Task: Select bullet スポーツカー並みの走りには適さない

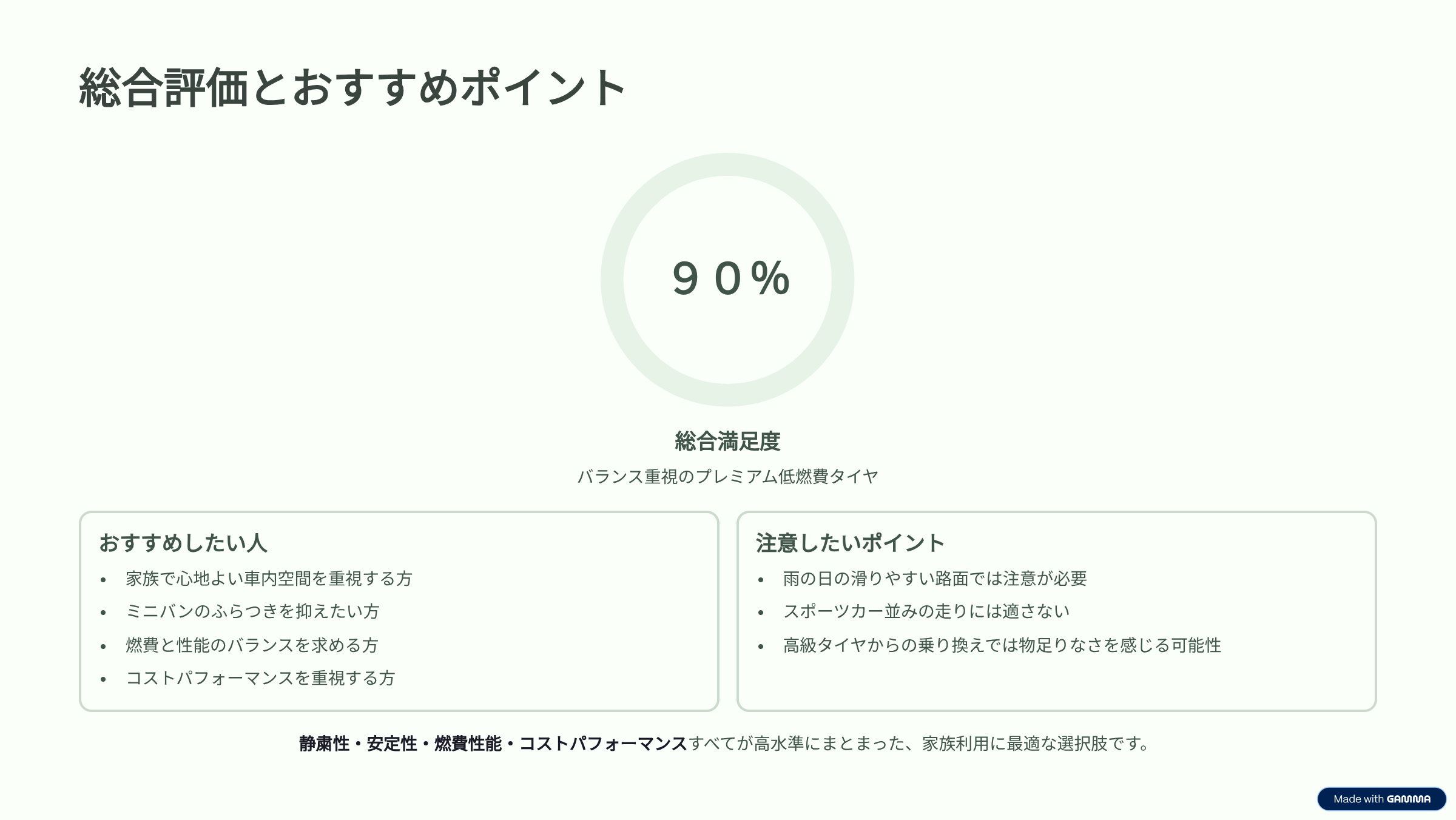Action: (926, 611)
